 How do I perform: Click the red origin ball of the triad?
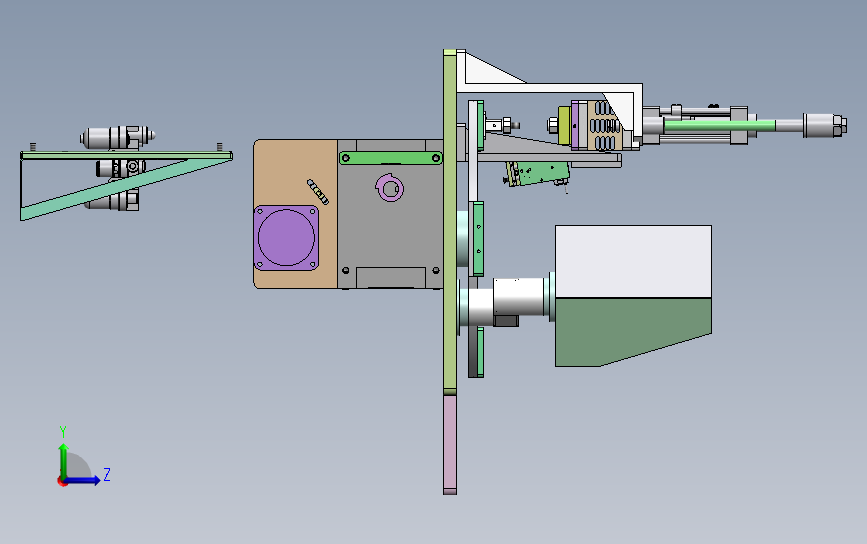[x=62, y=482]
